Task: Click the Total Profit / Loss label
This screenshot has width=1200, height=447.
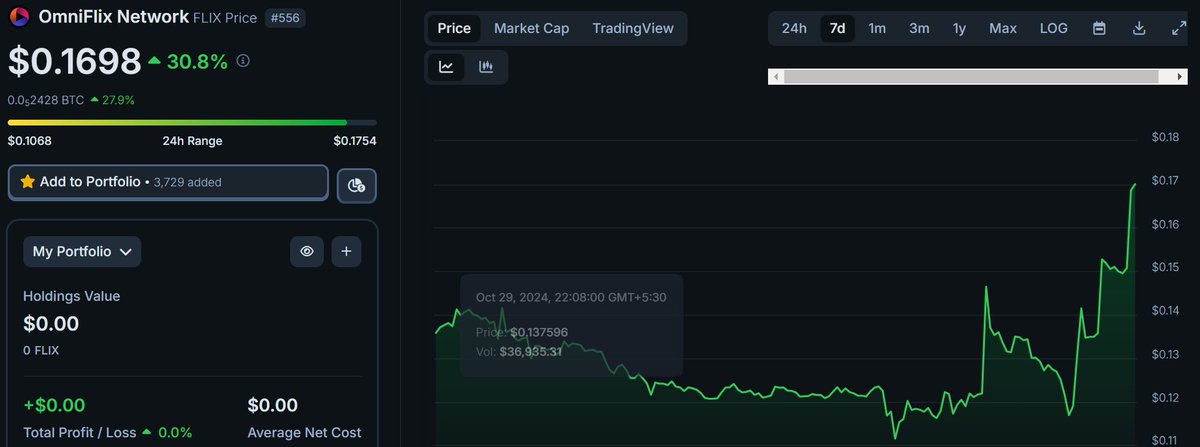Action: 80,433
